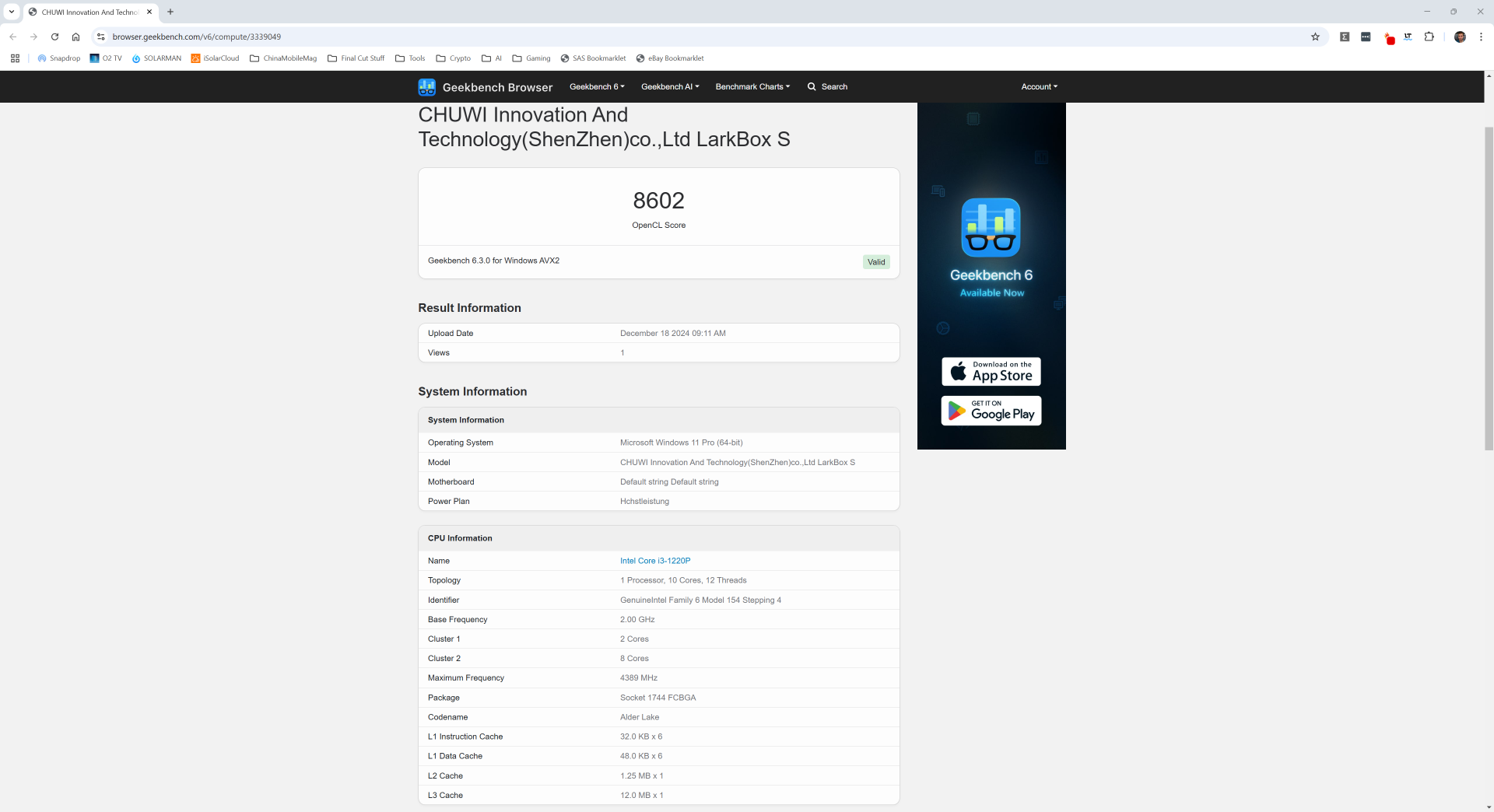
Task: Open the LanguageTool extension icon
Action: tap(1408, 37)
